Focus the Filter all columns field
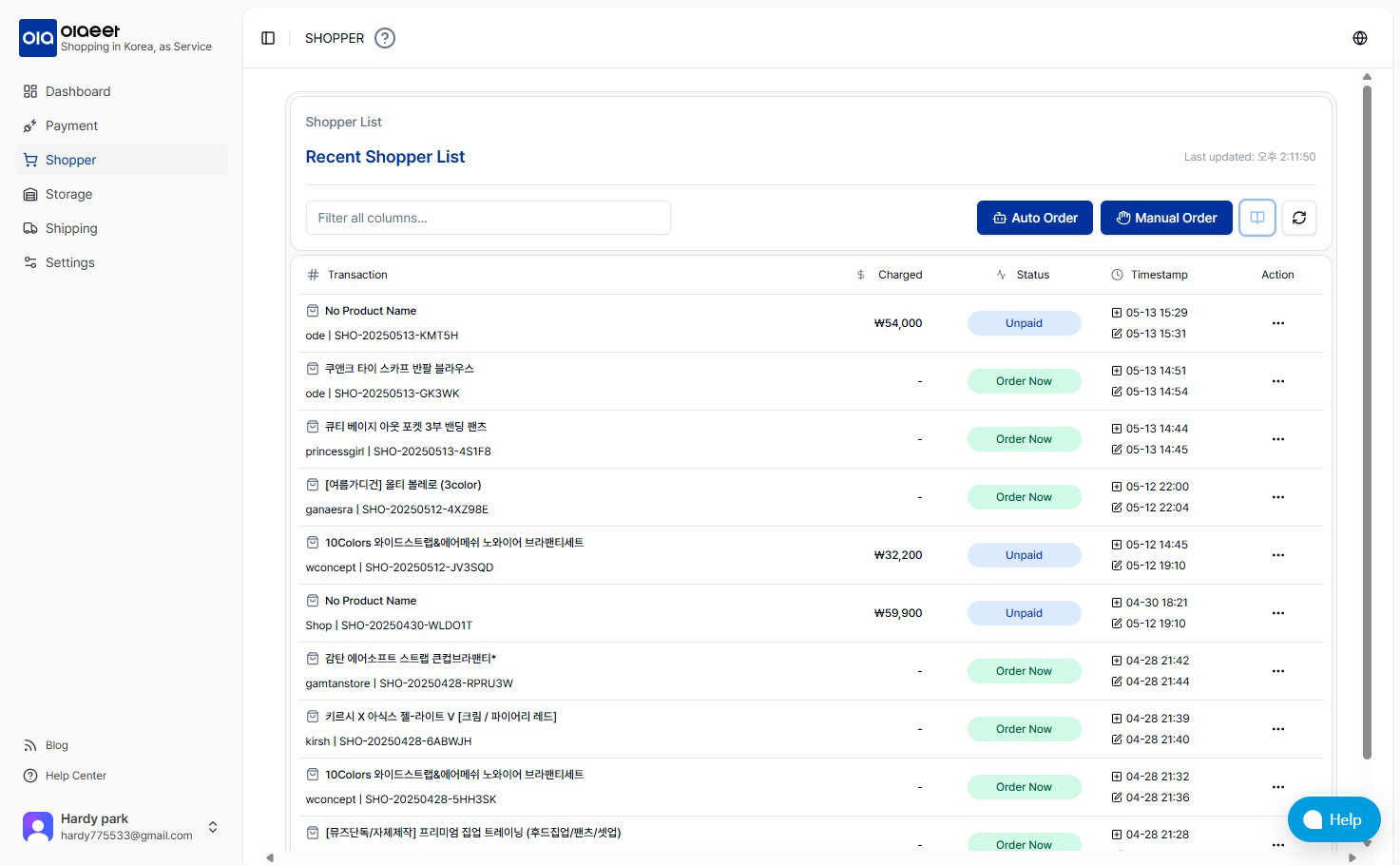Viewport: 1400px width, 865px height. [489, 218]
